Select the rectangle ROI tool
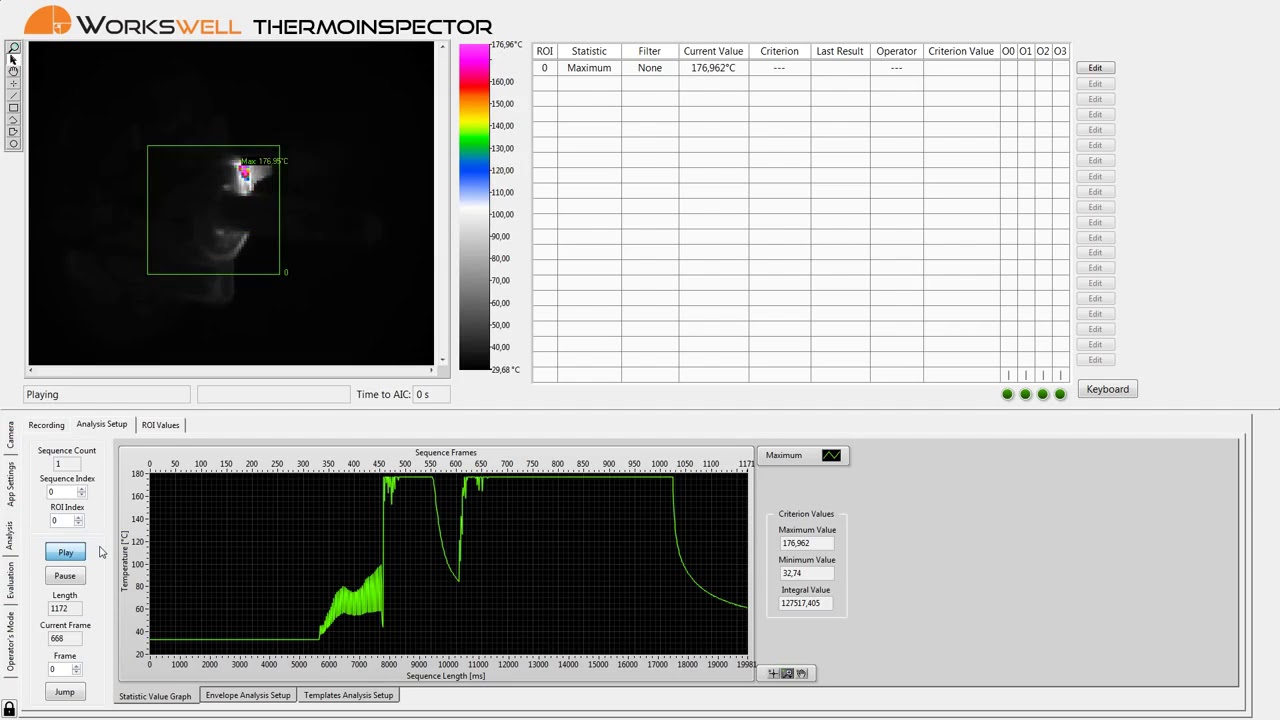This screenshot has width=1280, height=720. click(13, 108)
